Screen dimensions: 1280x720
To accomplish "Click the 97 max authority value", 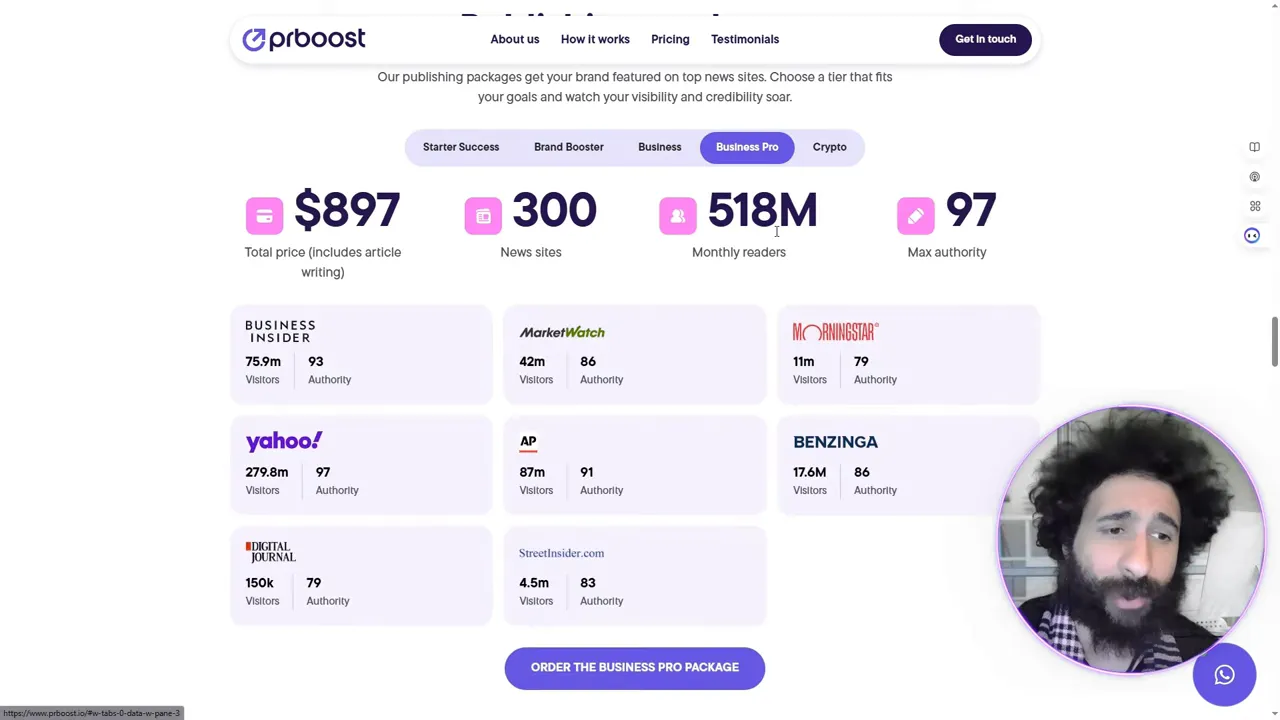I will point(970,211).
